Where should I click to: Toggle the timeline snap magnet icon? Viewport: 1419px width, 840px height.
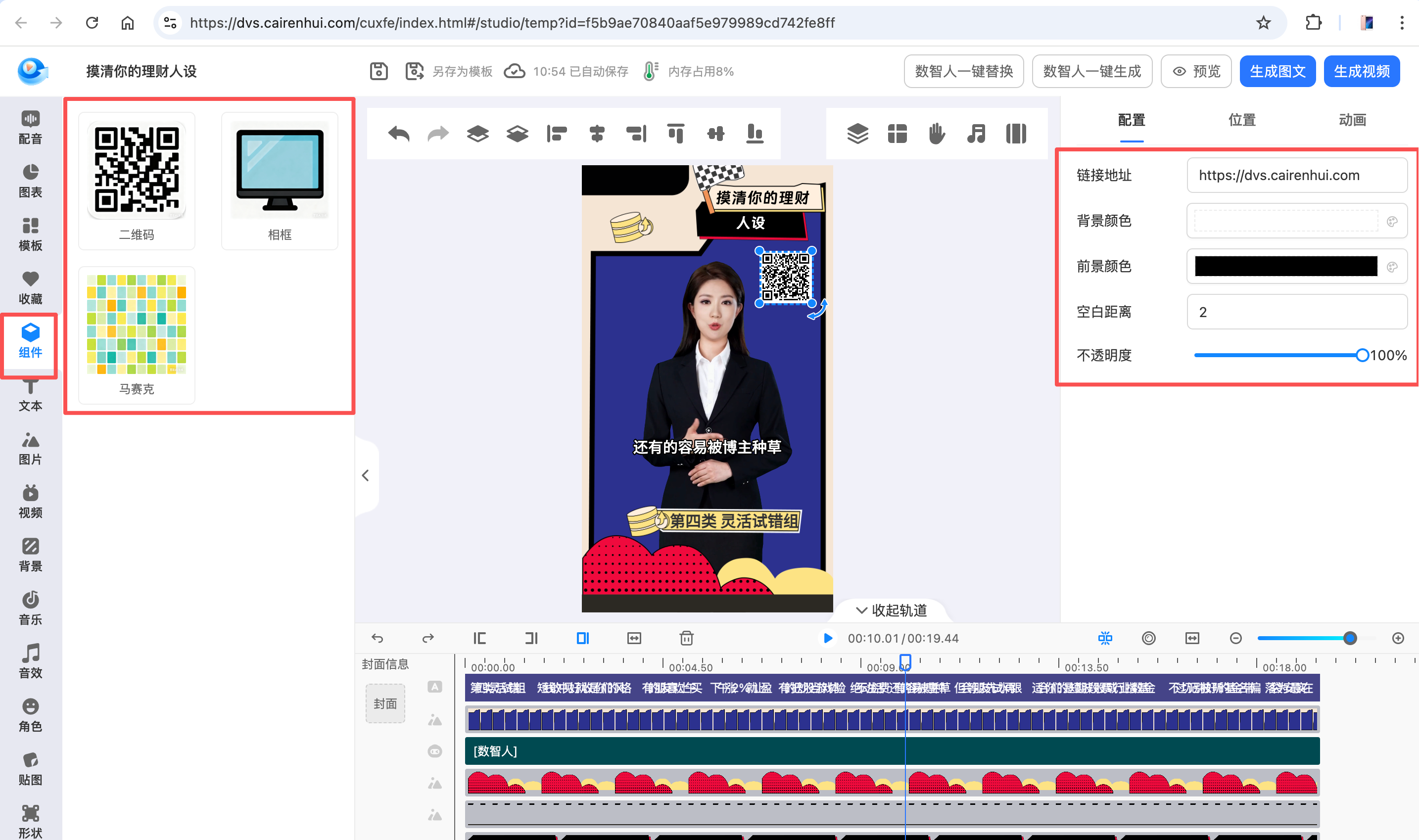tap(1105, 638)
